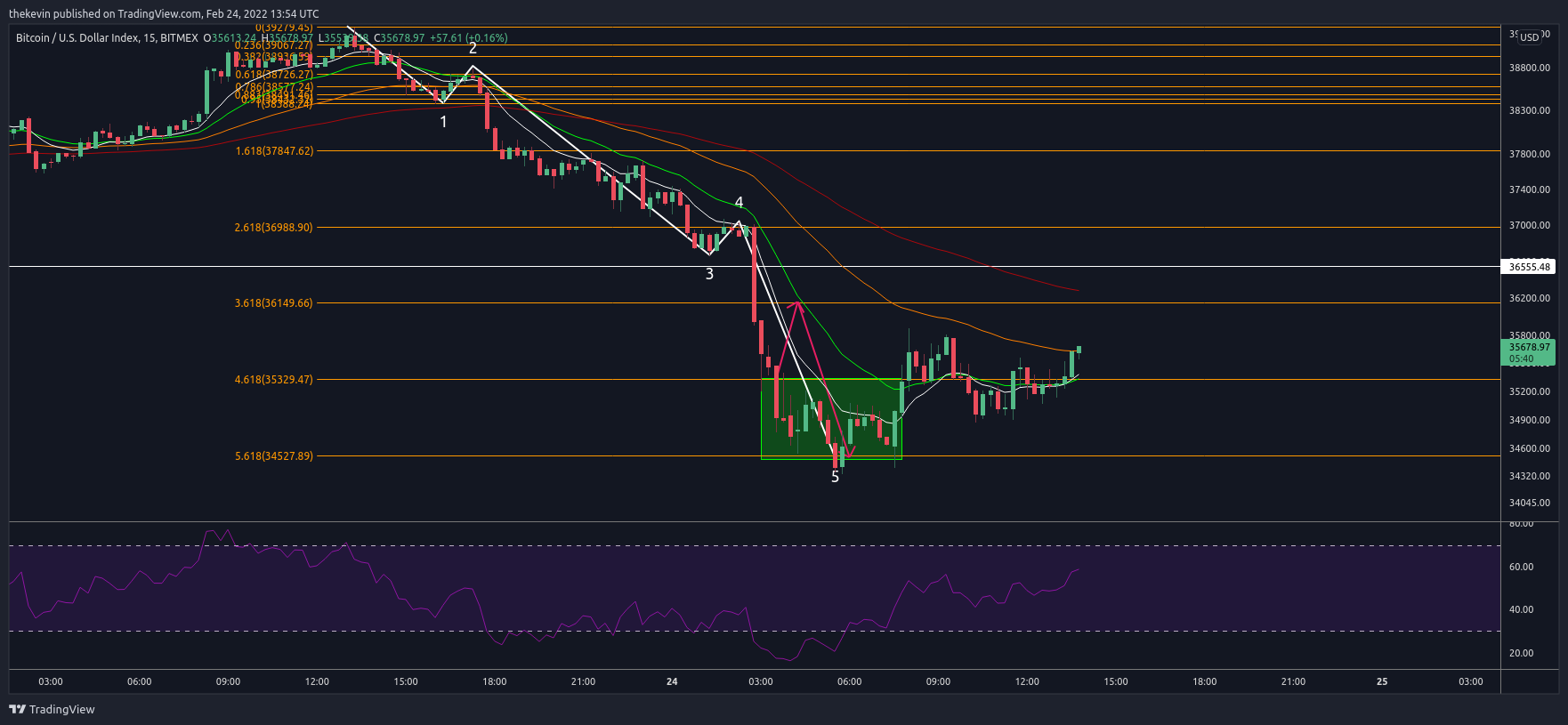This screenshot has height=725, width=1568.
Task: Click the +57.61 (+0.16%) price change value
Action: (468, 38)
